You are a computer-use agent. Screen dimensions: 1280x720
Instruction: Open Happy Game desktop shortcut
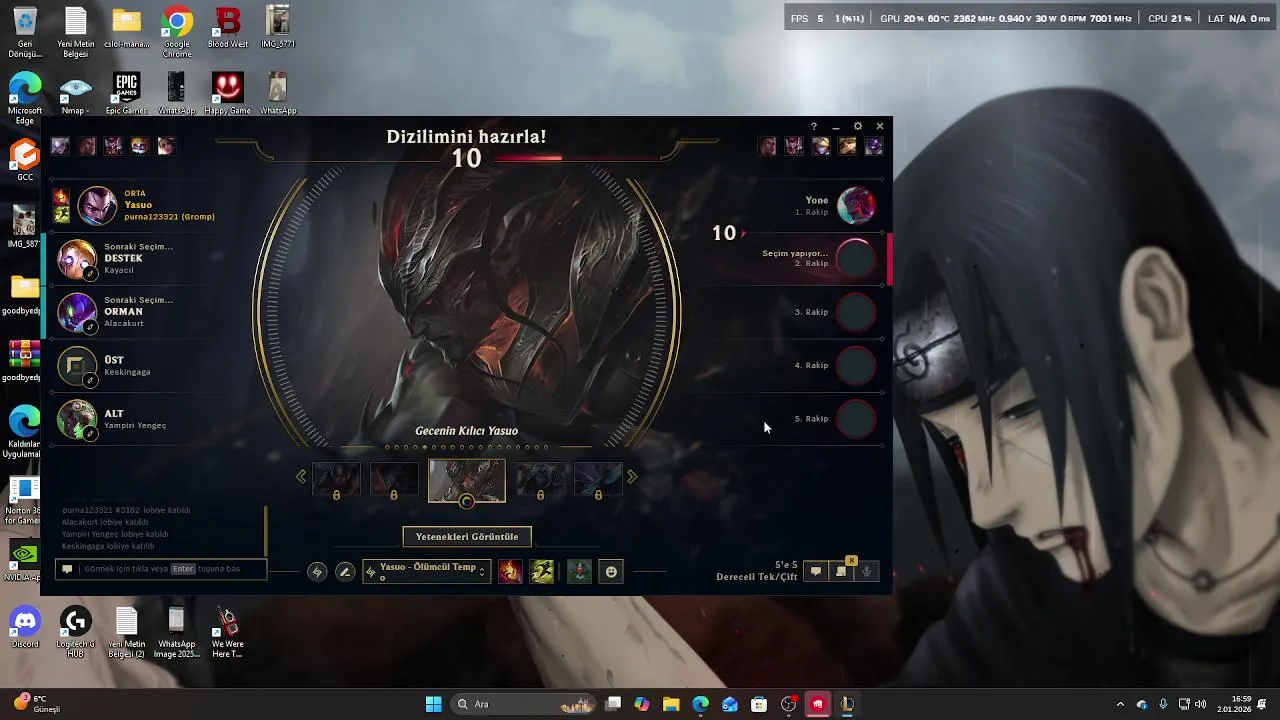point(228,94)
